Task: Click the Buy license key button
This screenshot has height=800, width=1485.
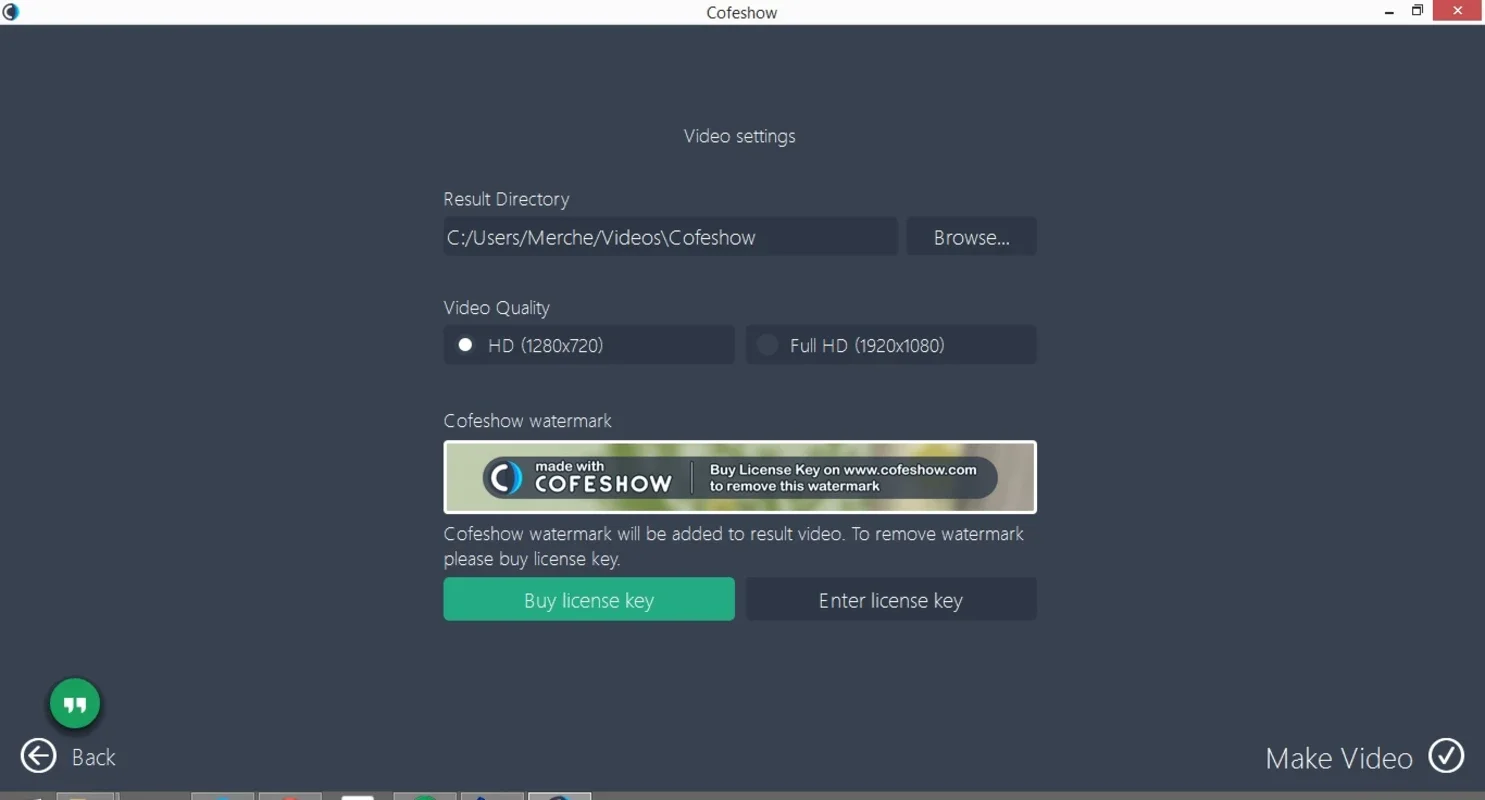Action: [x=589, y=599]
